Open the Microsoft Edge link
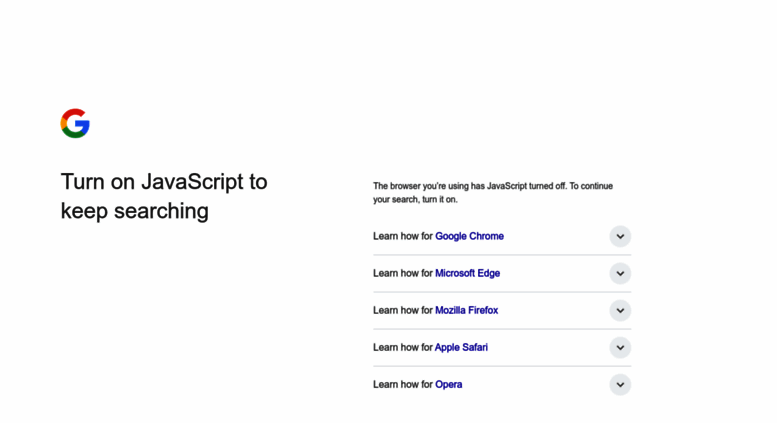The height and width of the screenshot is (423, 777). click(467, 273)
